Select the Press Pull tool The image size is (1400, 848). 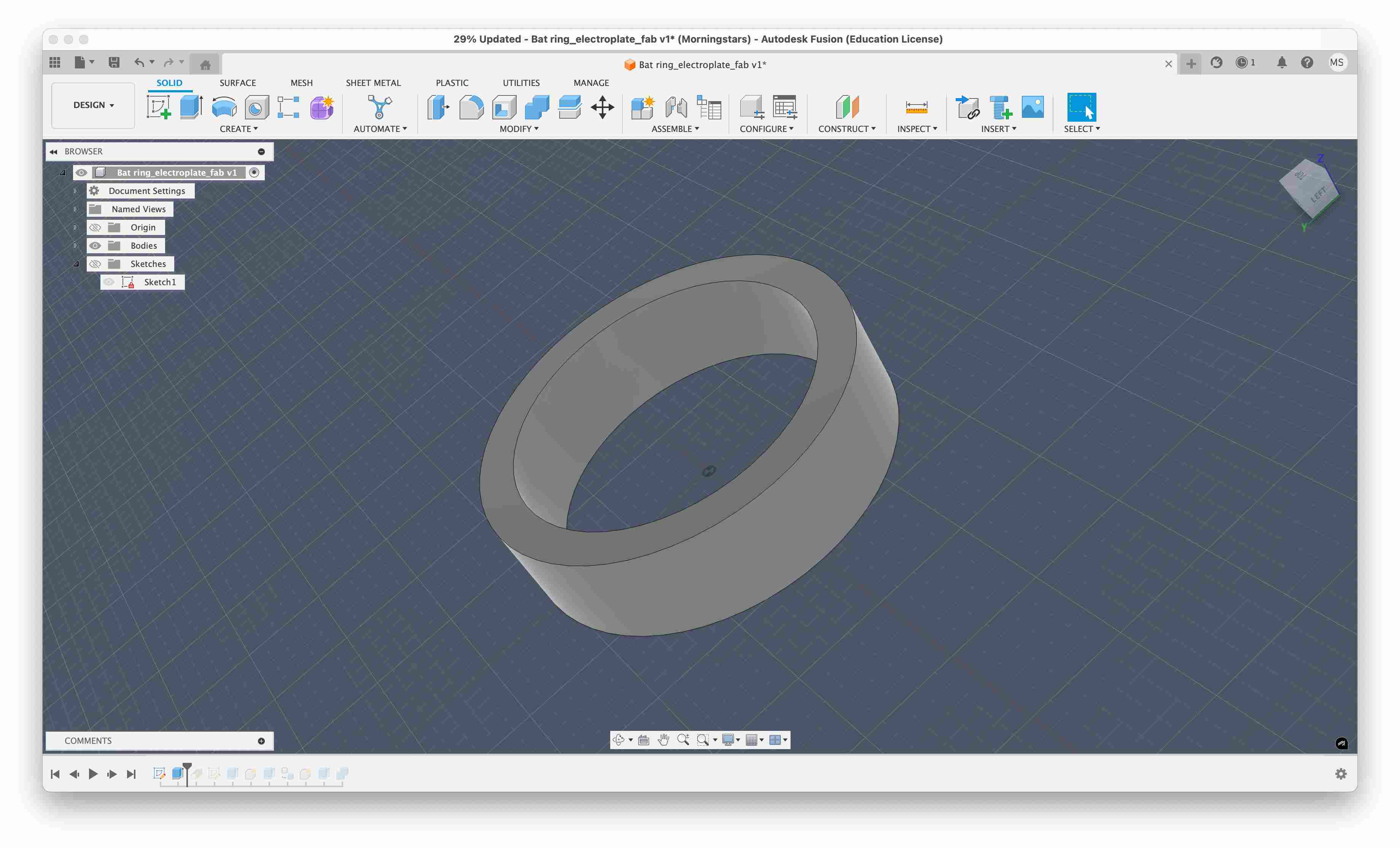click(438, 107)
